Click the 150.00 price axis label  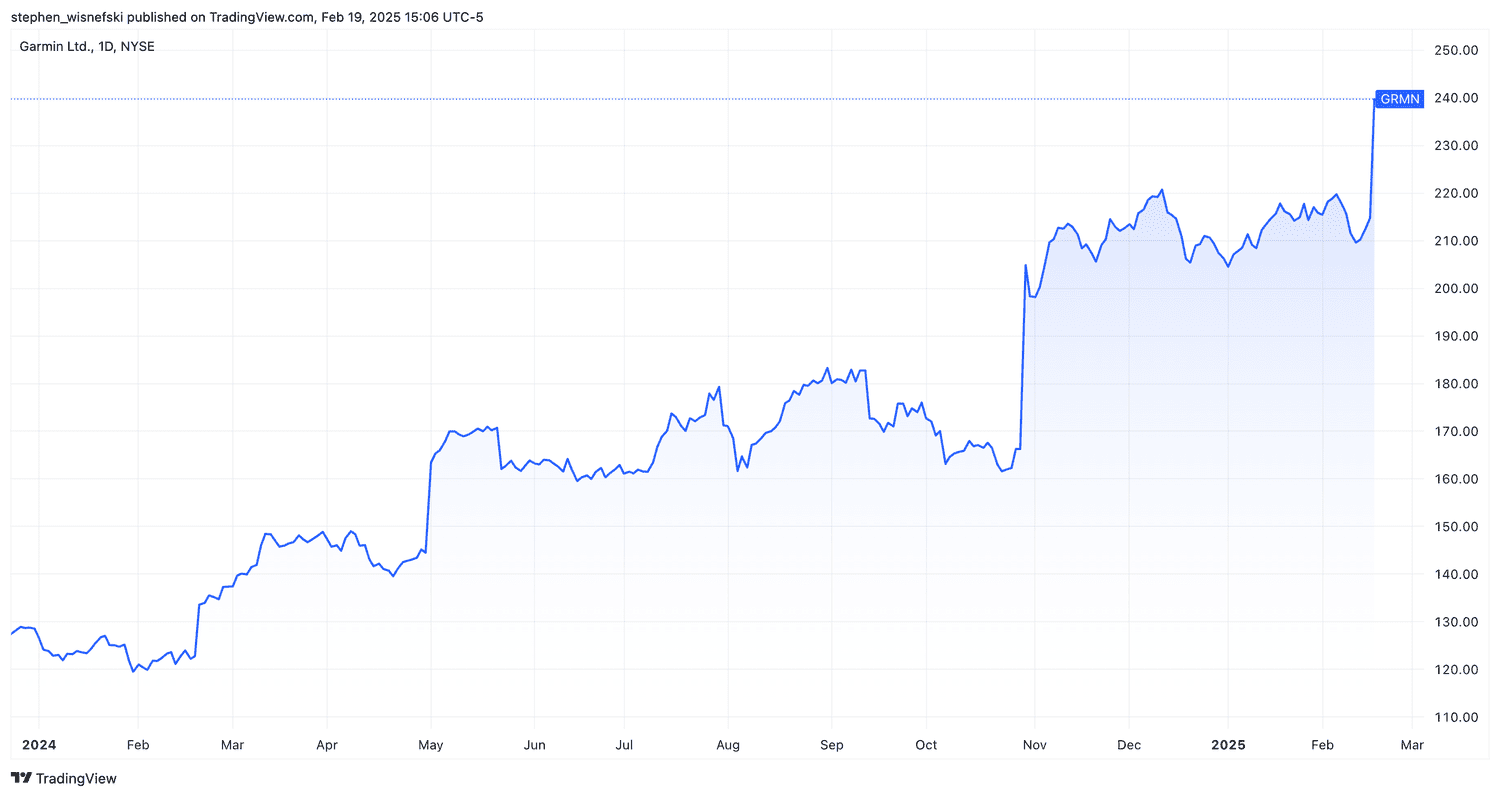(x=1457, y=526)
